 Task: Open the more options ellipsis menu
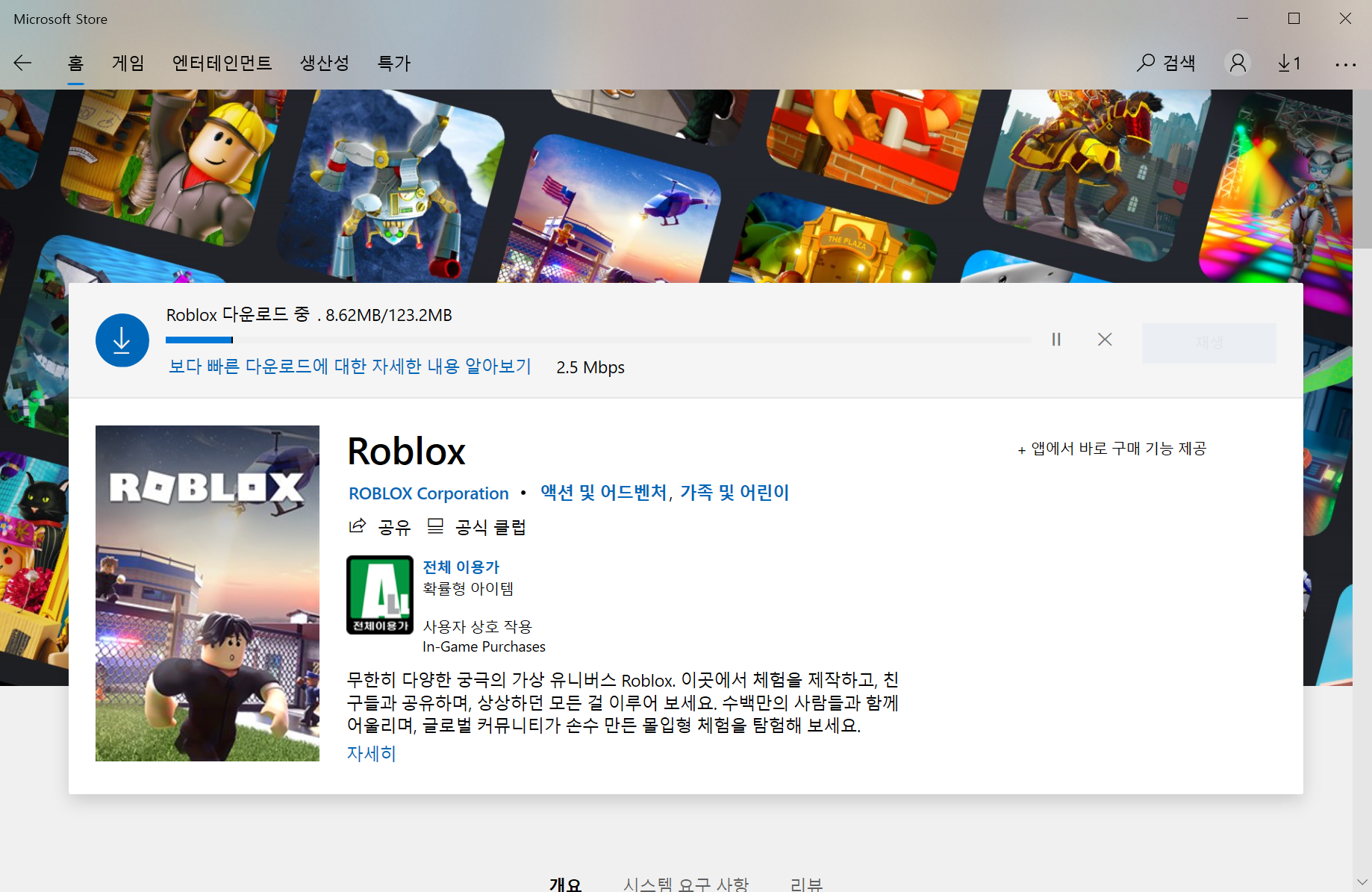tap(1345, 65)
